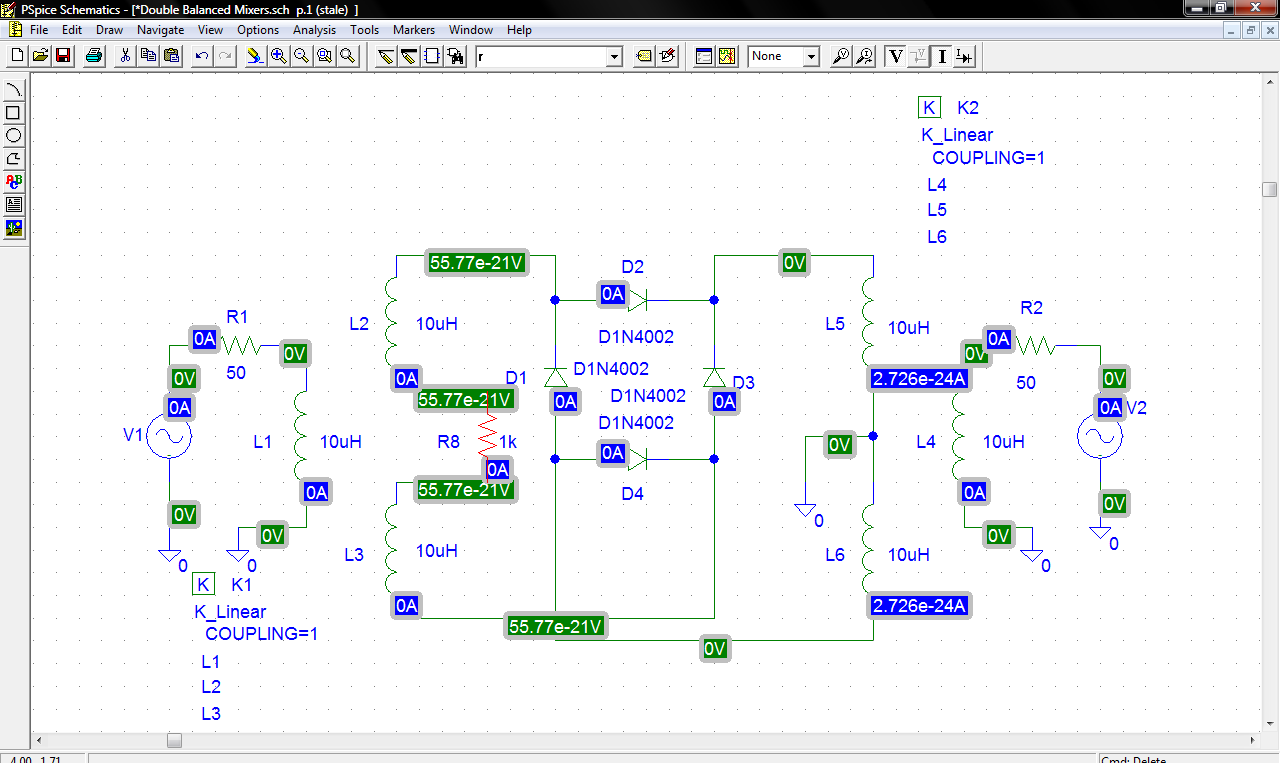Zoom out with the minus magnifier
The image size is (1280, 763).
[301, 56]
